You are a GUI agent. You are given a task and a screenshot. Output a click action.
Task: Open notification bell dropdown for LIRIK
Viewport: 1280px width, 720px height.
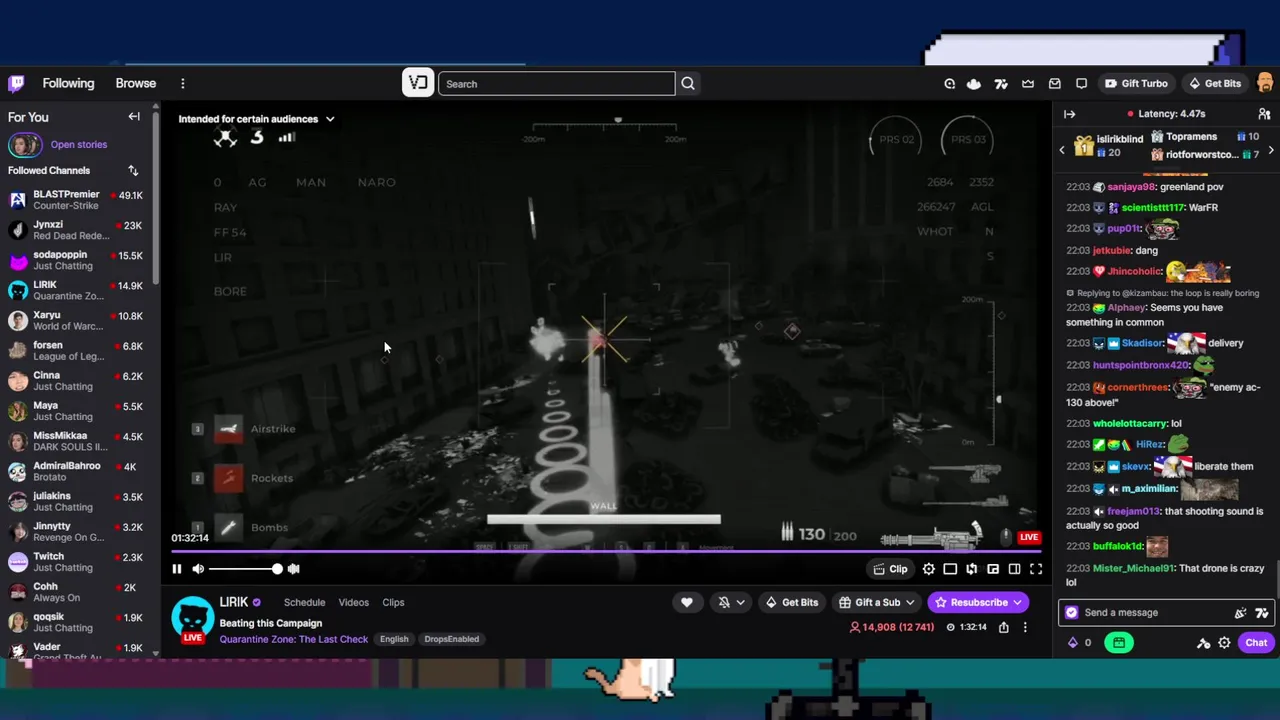(x=732, y=602)
